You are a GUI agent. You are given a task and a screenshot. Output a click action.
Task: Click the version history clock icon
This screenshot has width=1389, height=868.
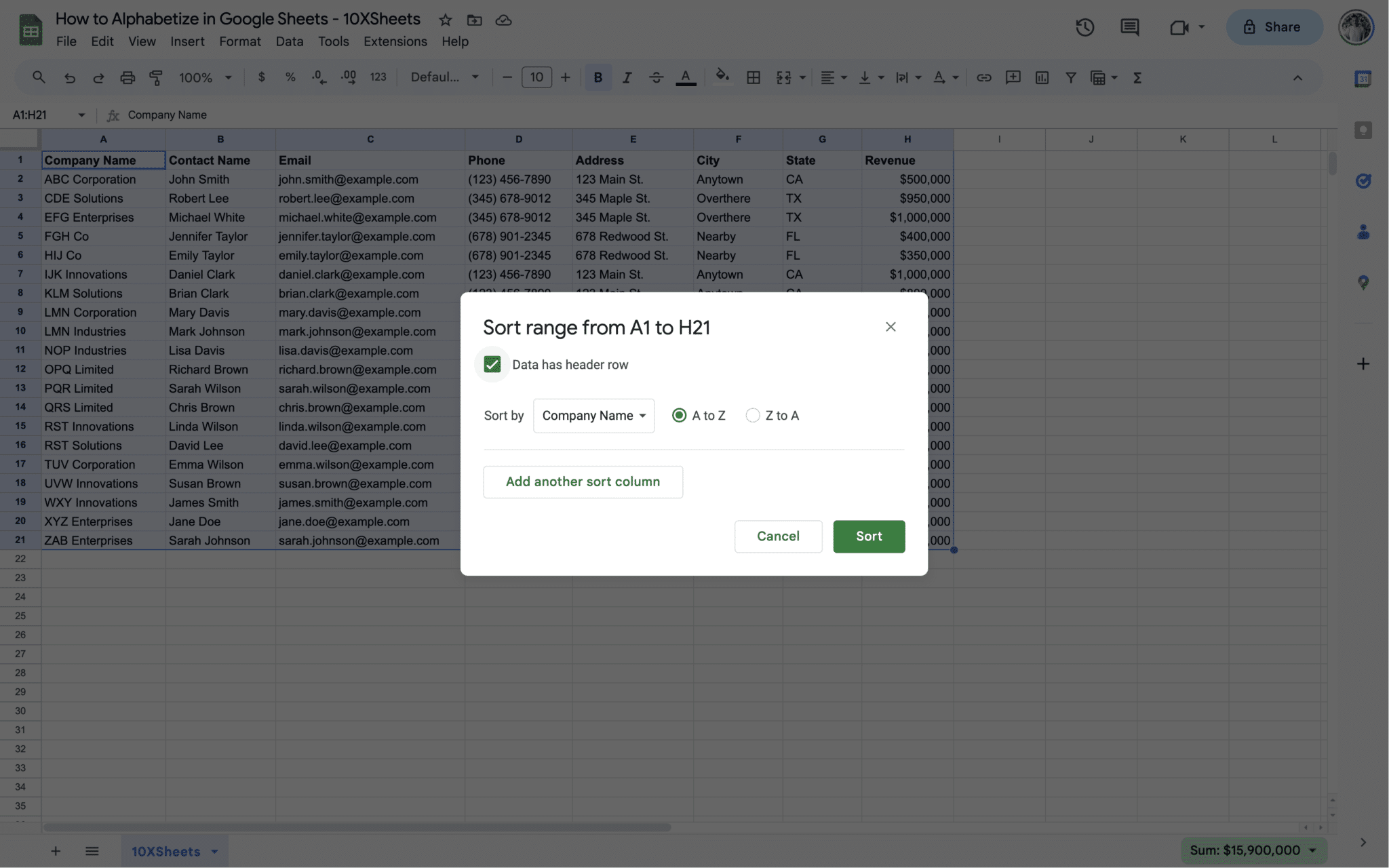point(1084,27)
